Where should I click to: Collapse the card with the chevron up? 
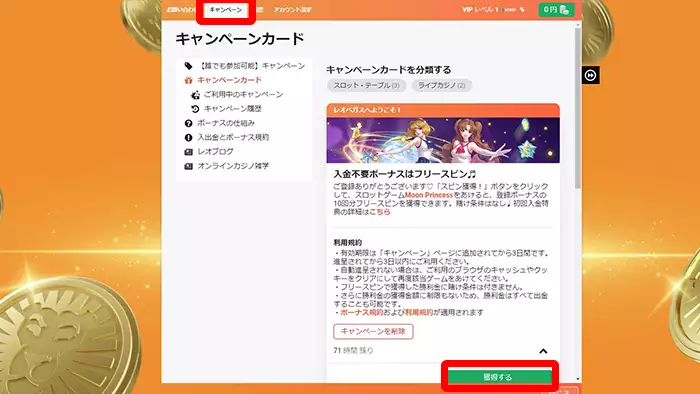(543, 351)
